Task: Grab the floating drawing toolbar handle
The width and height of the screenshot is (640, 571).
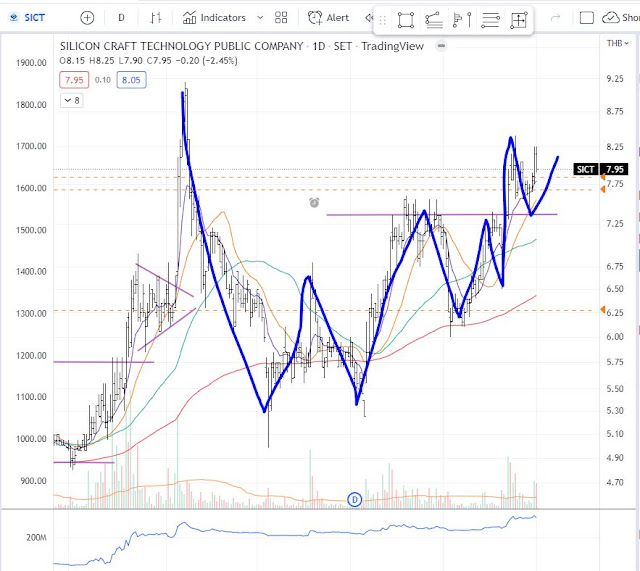Action: [383, 20]
